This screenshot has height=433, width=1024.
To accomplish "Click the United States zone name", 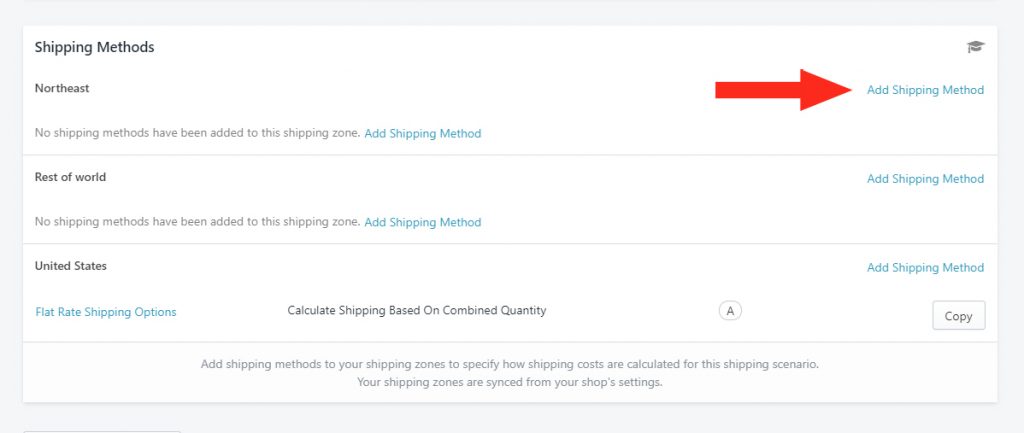I will 71,266.
